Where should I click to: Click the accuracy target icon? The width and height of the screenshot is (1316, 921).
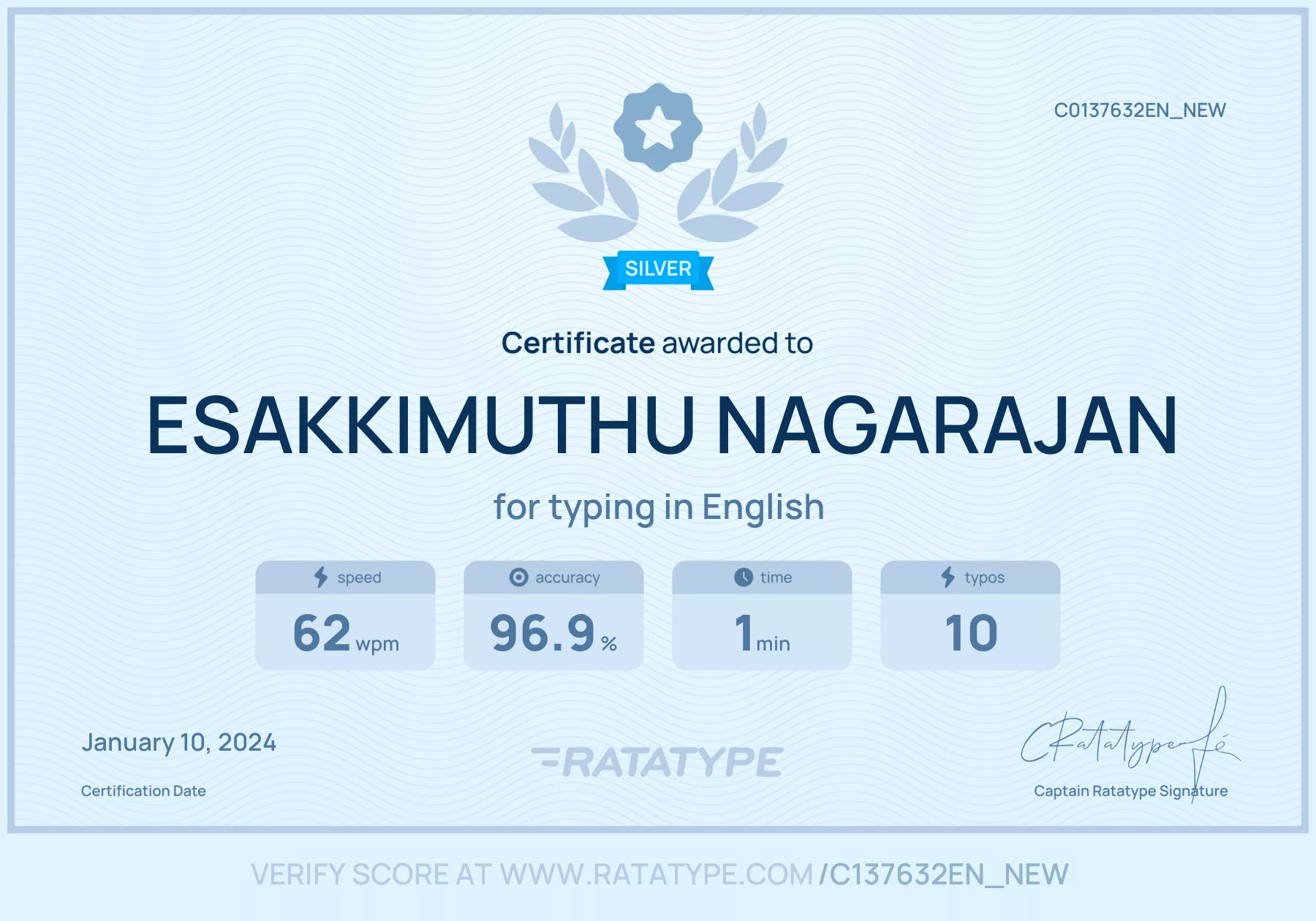point(518,577)
